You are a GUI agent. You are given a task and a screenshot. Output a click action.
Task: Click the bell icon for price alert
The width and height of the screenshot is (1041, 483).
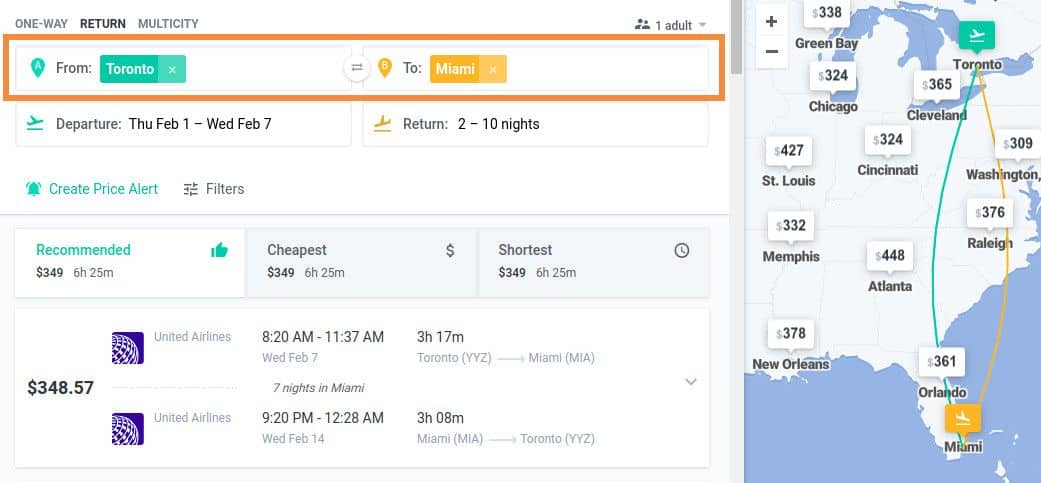33,189
